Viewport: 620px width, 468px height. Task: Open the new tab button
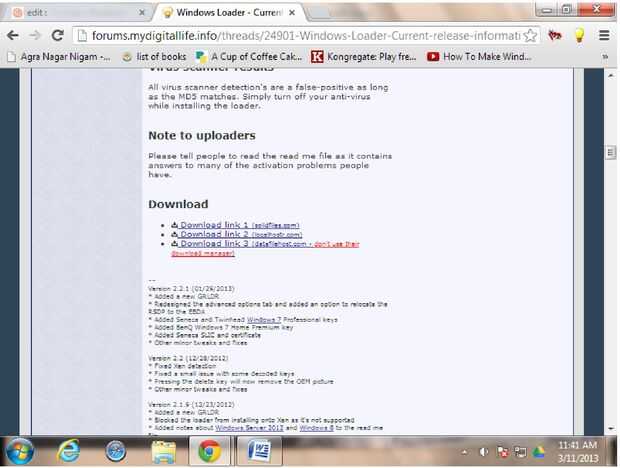coord(319,13)
